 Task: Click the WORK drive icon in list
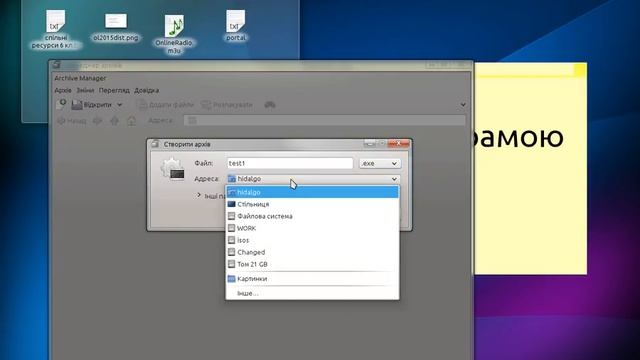[x=231, y=228]
